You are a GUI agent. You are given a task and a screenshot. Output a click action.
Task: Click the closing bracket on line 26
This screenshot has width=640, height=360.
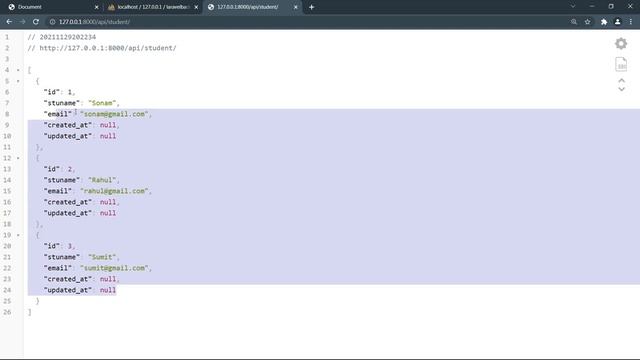pos(29,312)
